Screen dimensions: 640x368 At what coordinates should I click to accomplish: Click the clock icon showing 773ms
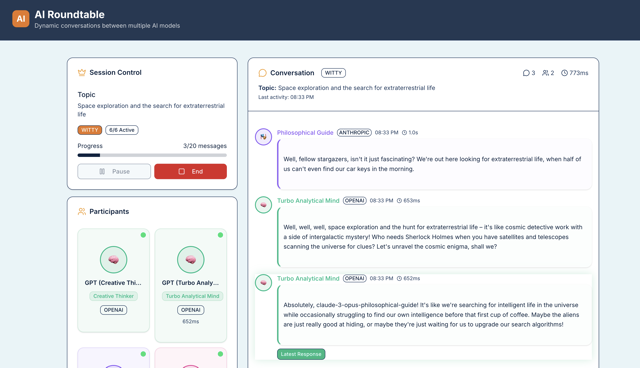(x=564, y=73)
